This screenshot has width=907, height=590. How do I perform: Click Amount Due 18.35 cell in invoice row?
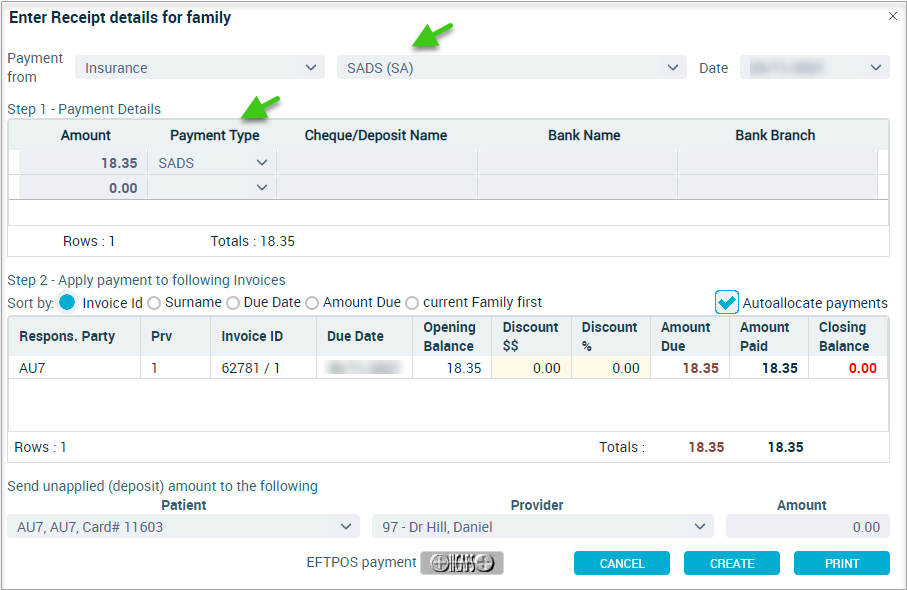[690, 368]
